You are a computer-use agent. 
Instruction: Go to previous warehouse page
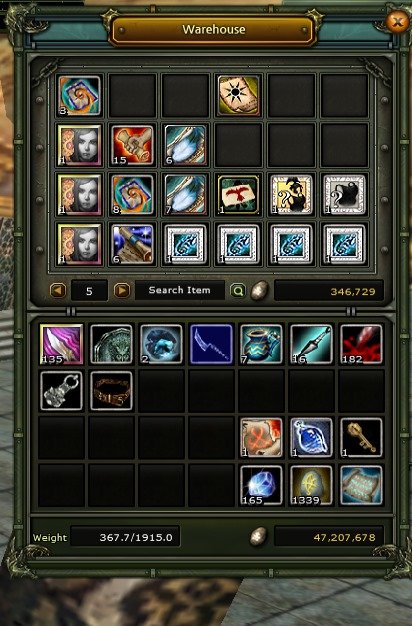[x=58, y=290]
